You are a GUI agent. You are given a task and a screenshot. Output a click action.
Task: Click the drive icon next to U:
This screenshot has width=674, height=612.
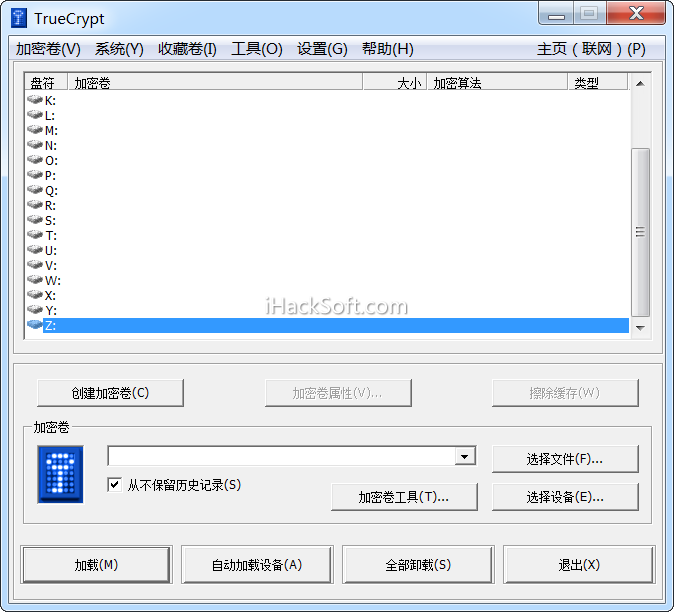click(34, 250)
